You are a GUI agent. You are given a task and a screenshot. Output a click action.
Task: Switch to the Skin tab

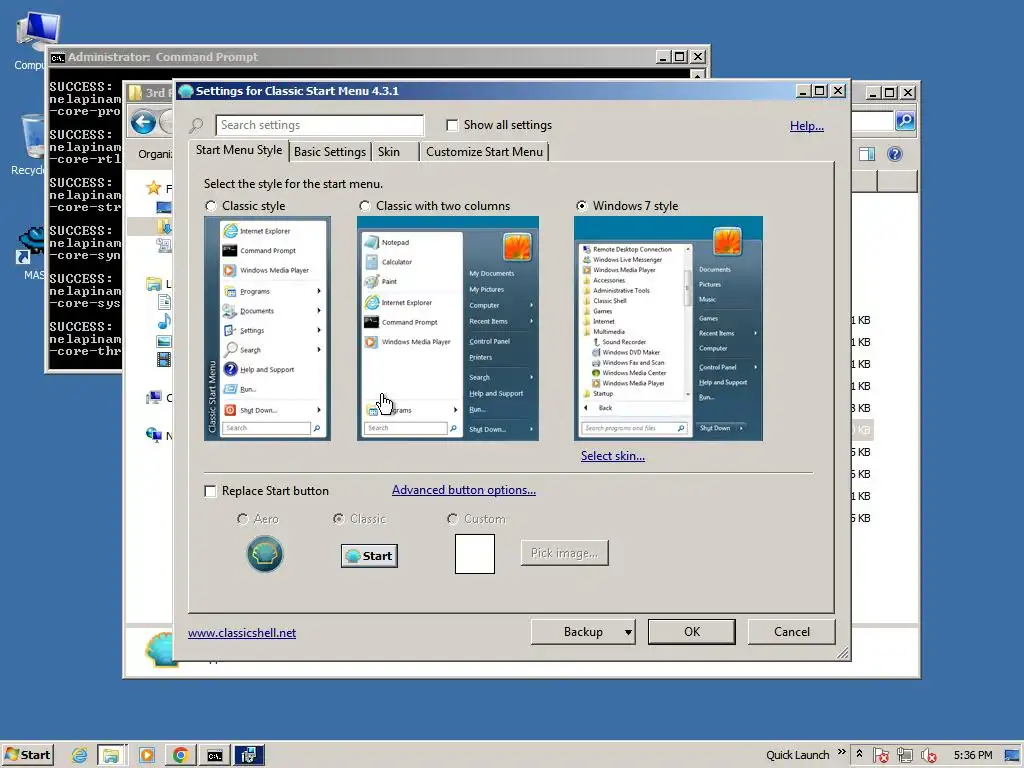tap(389, 152)
